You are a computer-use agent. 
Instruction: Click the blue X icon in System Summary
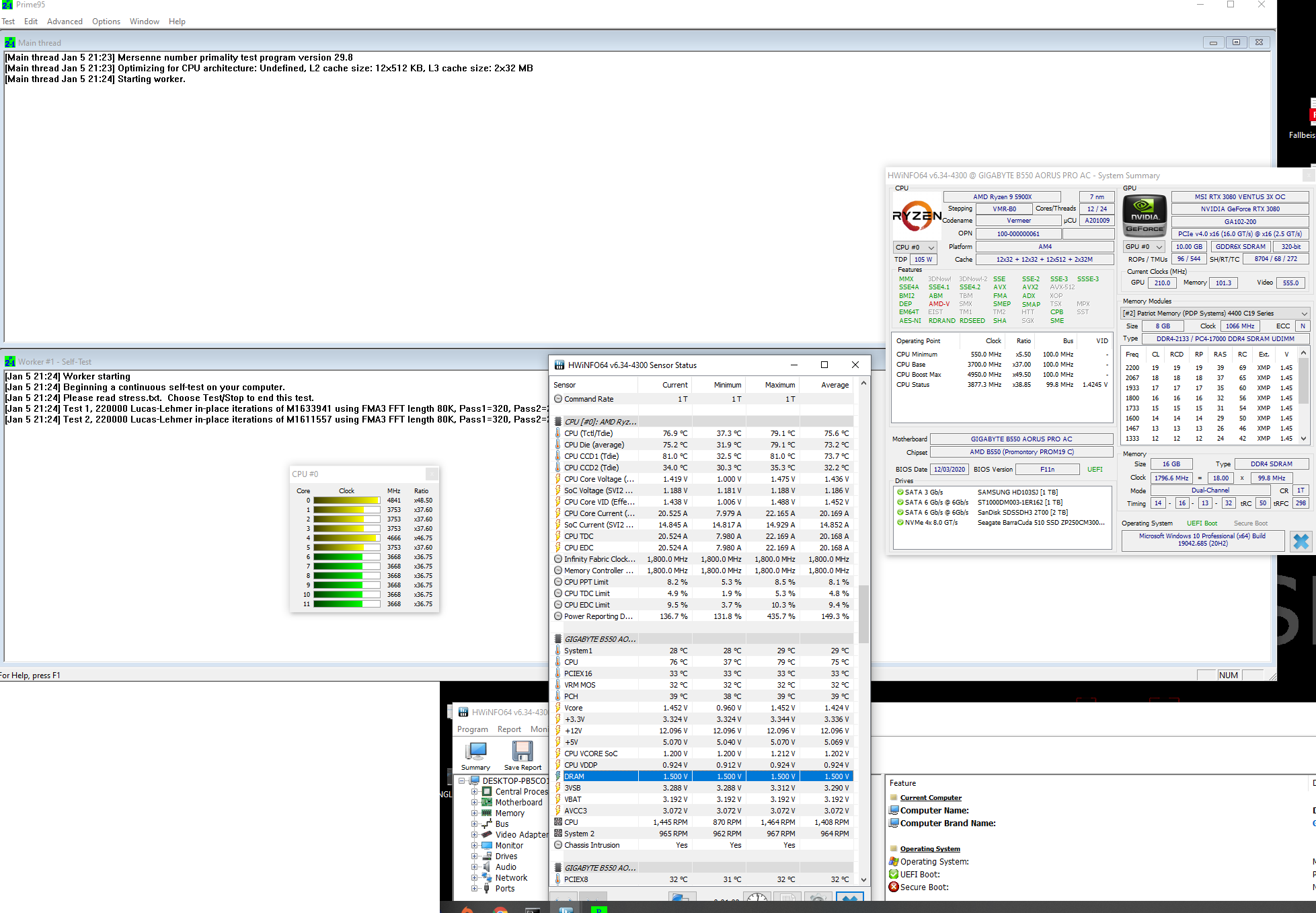tap(1301, 541)
